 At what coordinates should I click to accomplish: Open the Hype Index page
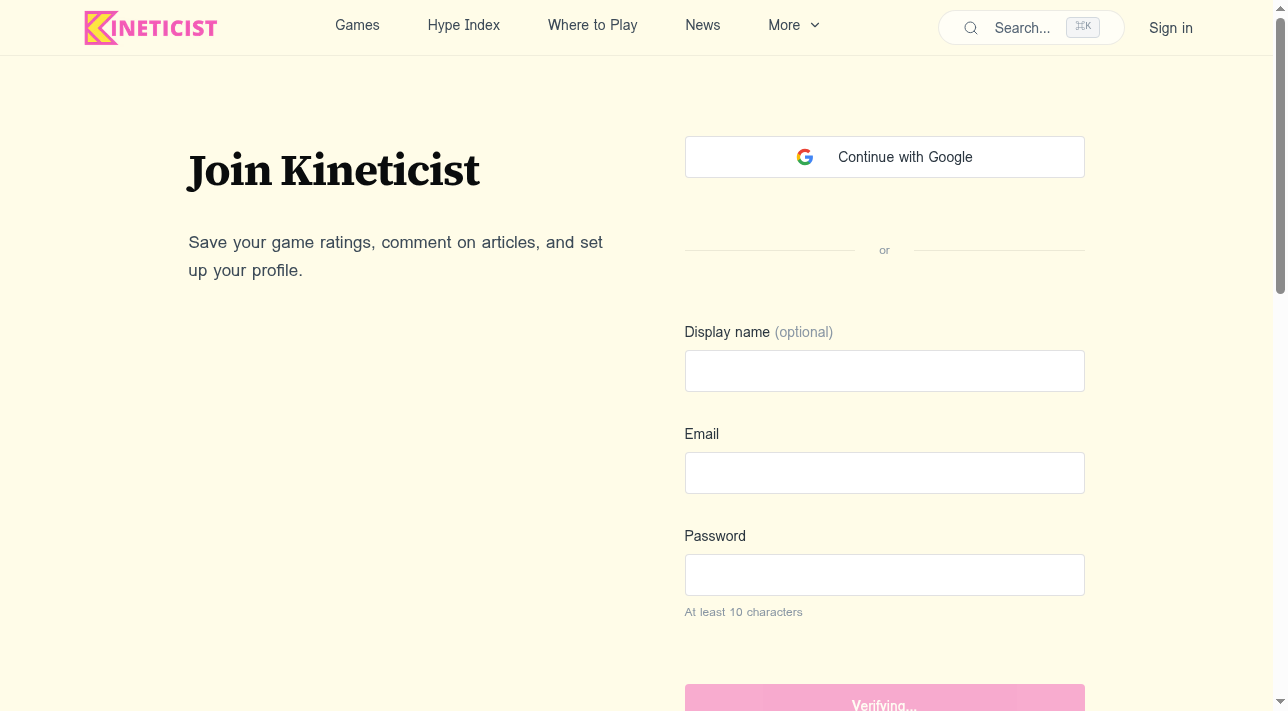click(x=464, y=25)
